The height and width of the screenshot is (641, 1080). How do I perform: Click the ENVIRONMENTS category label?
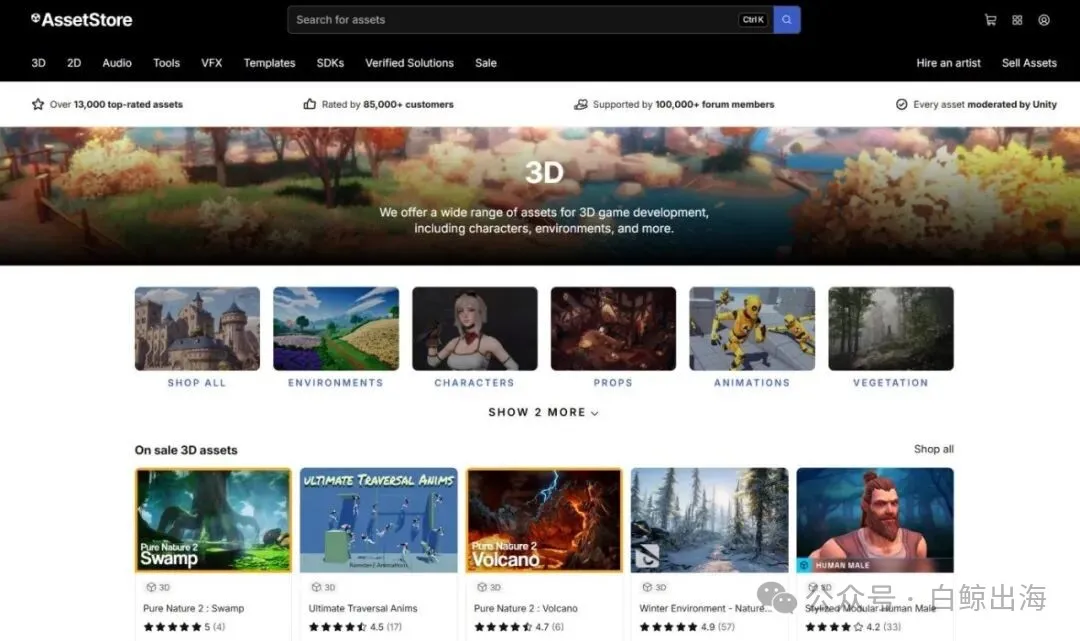click(x=335, y=383)
